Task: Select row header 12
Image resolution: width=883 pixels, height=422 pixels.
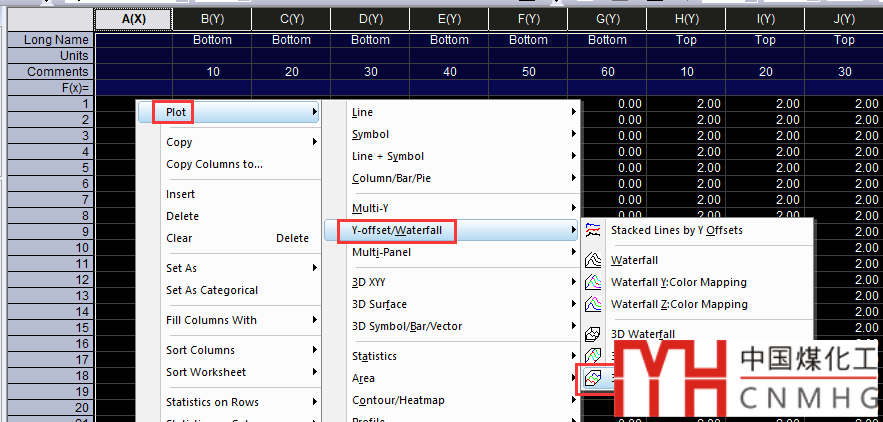Action: coord(51,279)
